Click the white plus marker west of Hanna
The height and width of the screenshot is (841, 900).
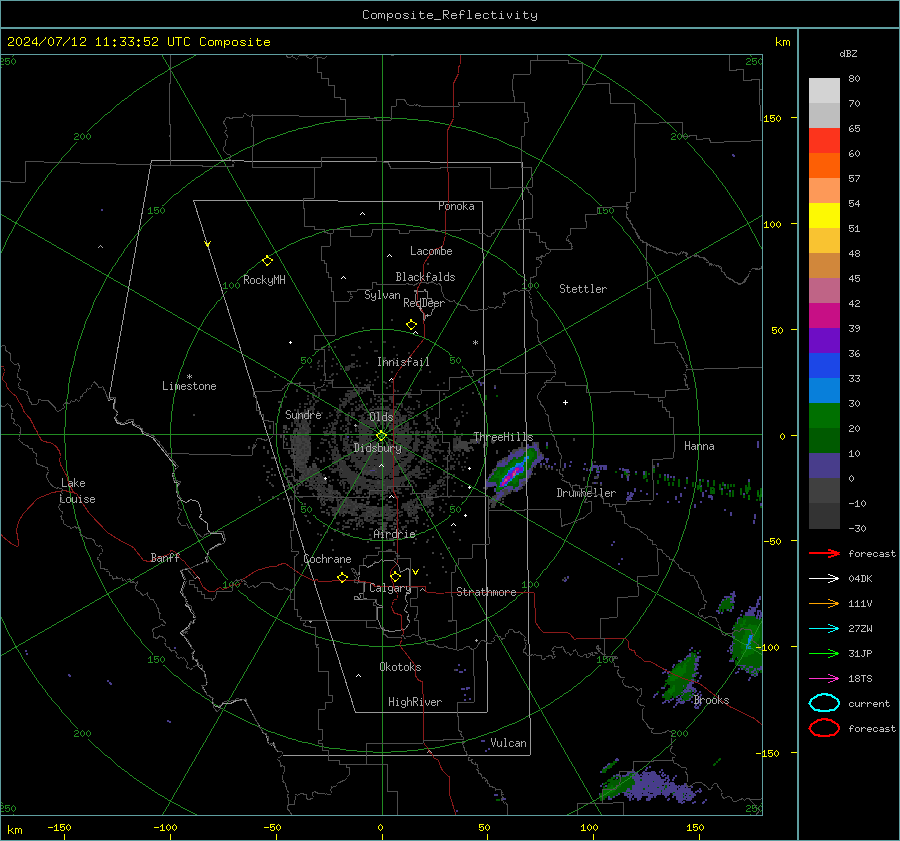565,402
